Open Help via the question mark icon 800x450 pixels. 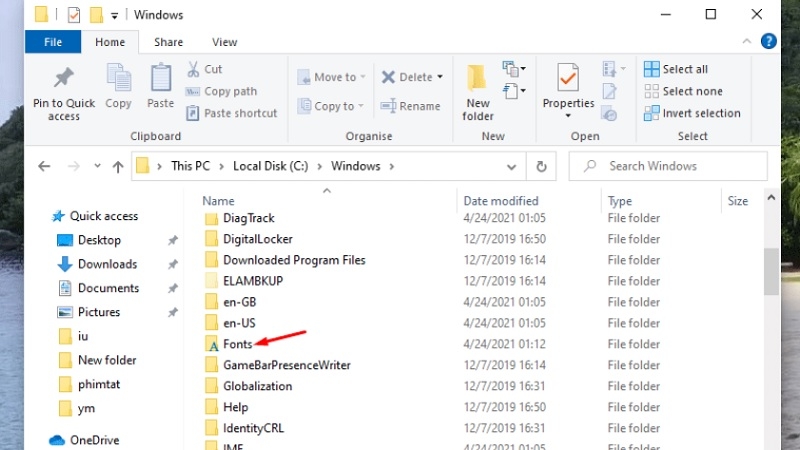point(768,41)
